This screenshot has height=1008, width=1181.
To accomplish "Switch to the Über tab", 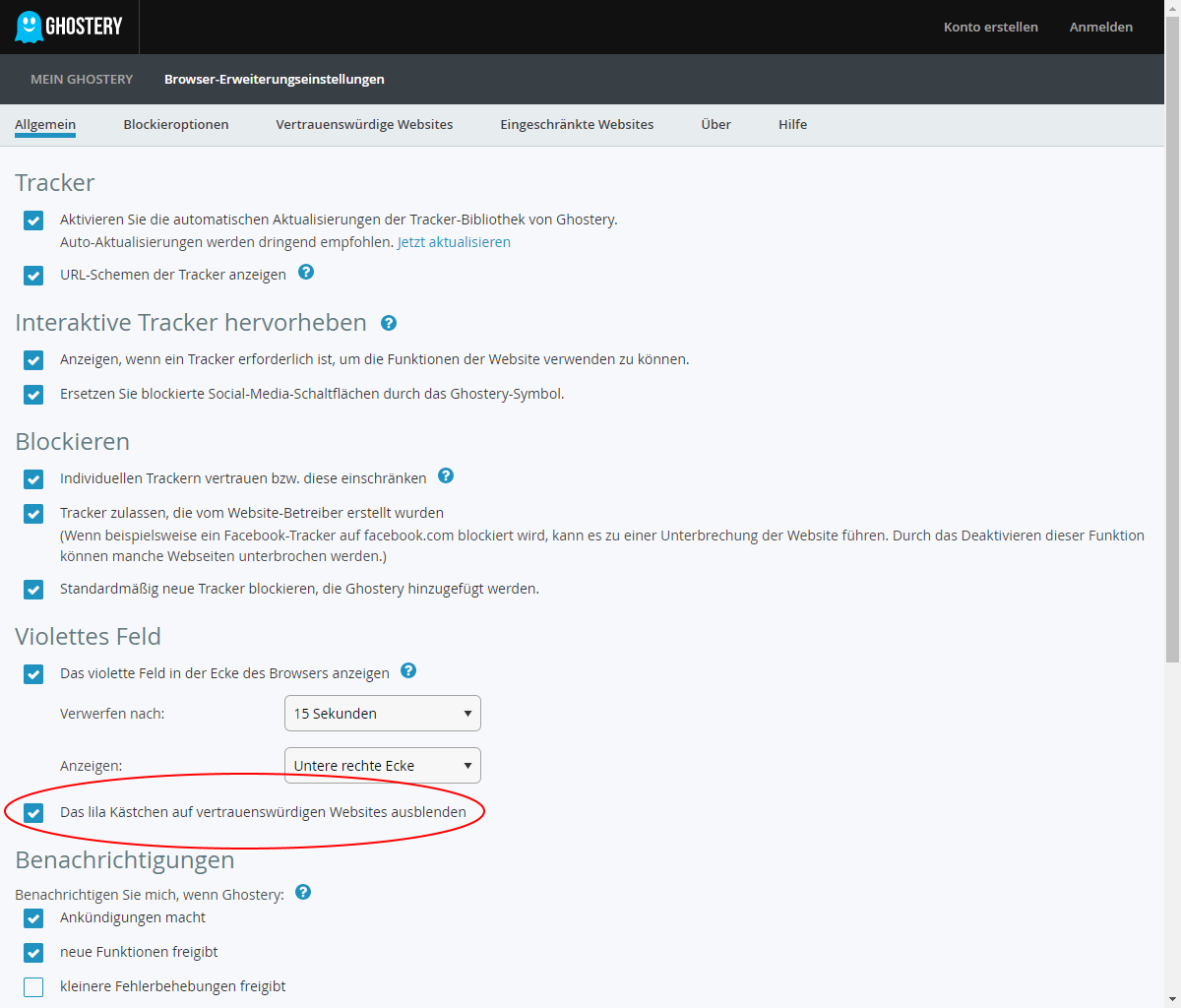I will pyautogui.click(x=716, y=125).
